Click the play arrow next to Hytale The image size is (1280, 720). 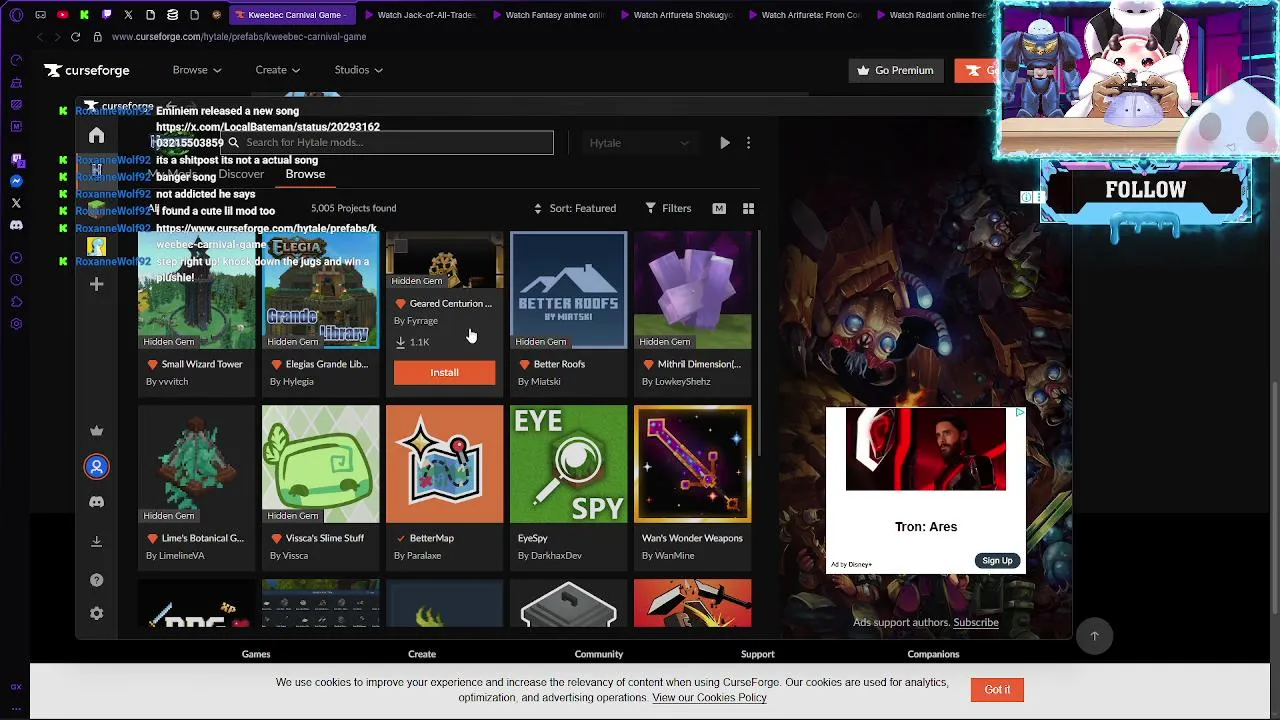tap(724, 143)
